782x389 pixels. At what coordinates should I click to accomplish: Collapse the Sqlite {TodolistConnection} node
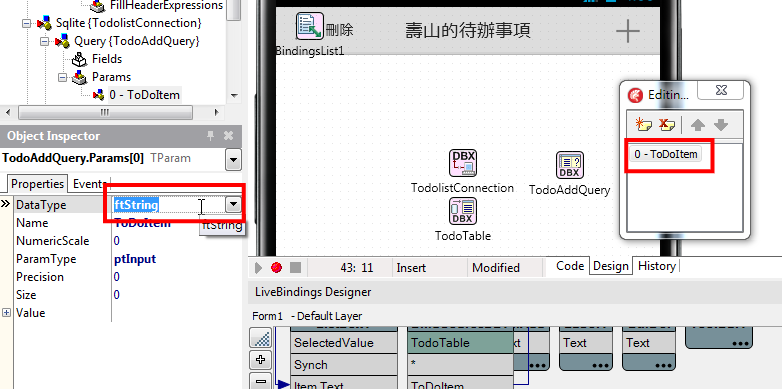[27, 23]
